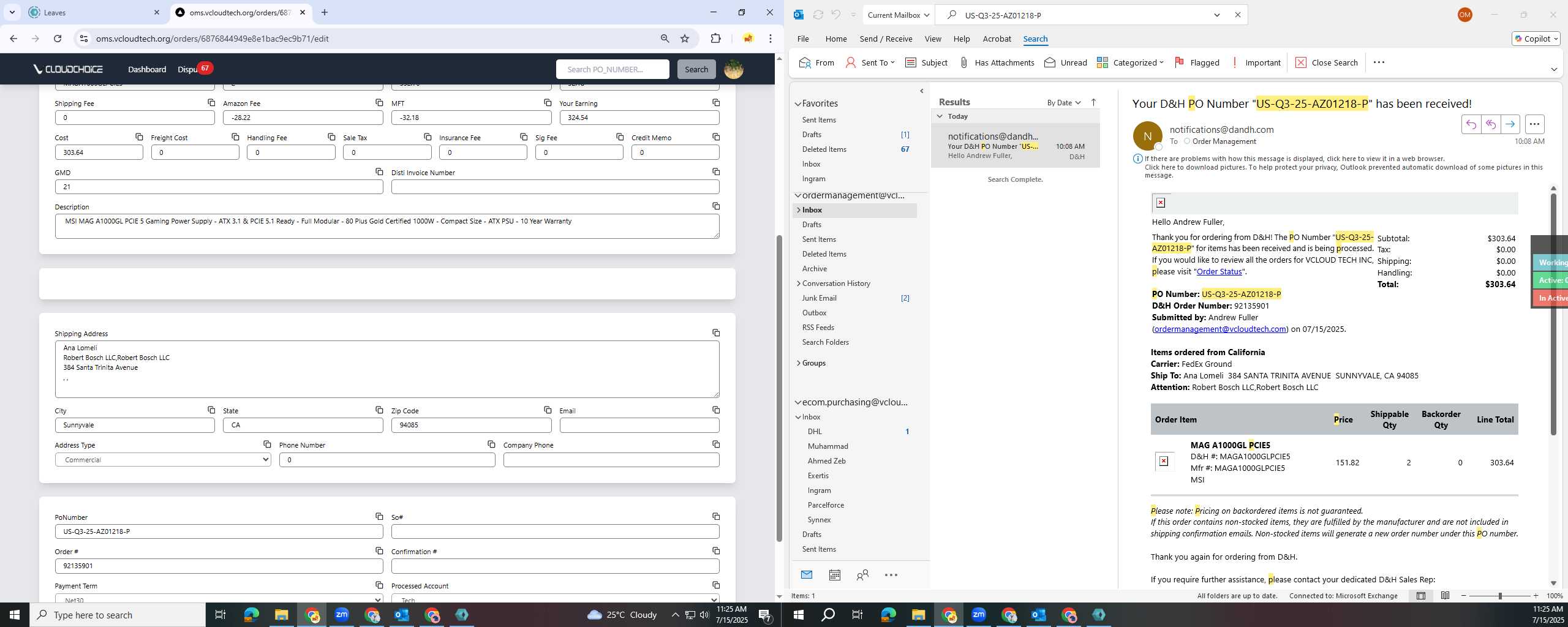The image size is (1568, 627).
Task: Open the Current Mailbox scope dropdown
Action: pyautogui.click(x=898, y=15)
